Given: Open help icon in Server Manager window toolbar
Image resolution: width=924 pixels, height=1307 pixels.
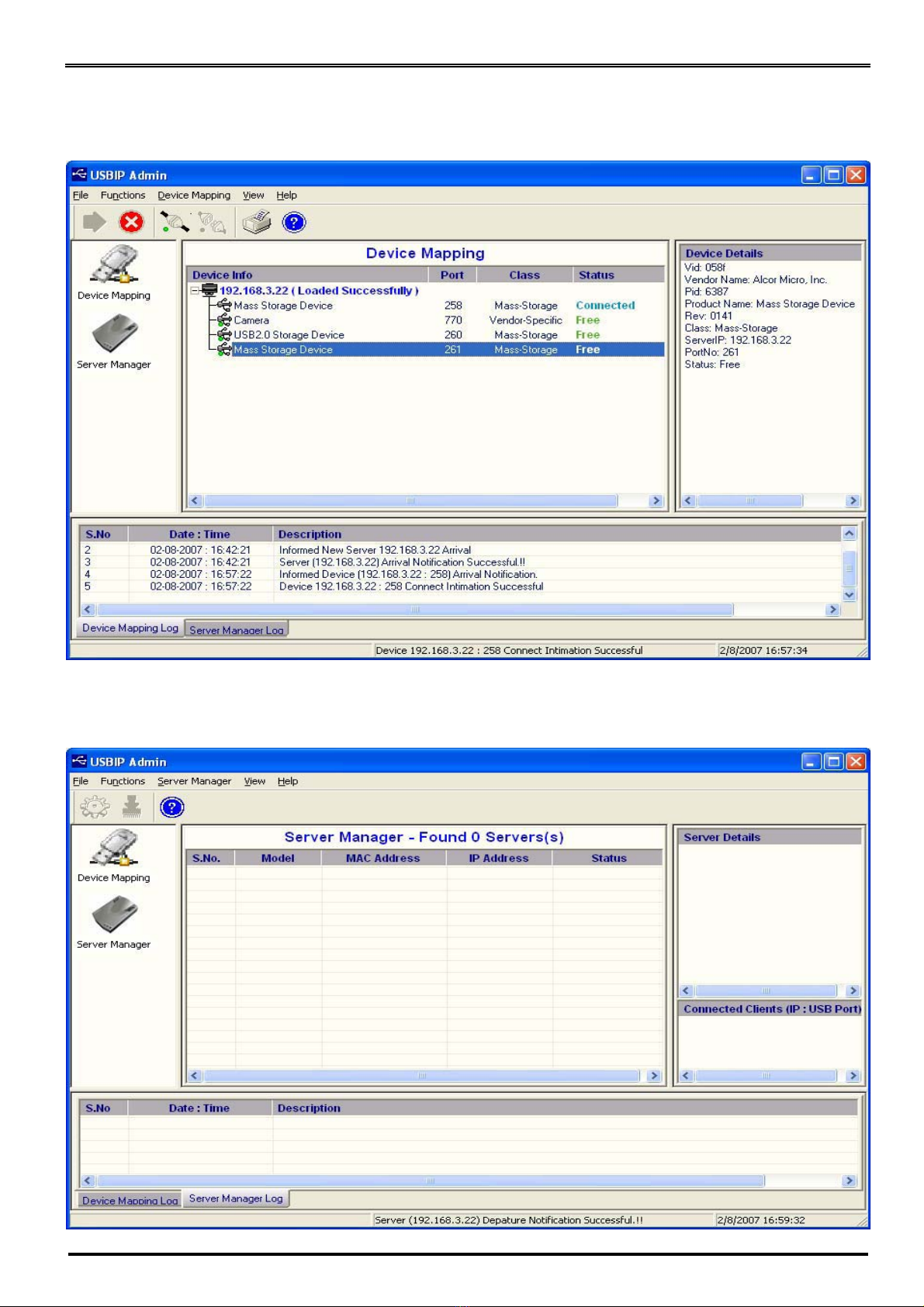Looking at the screenshot, I should [171, 807].
